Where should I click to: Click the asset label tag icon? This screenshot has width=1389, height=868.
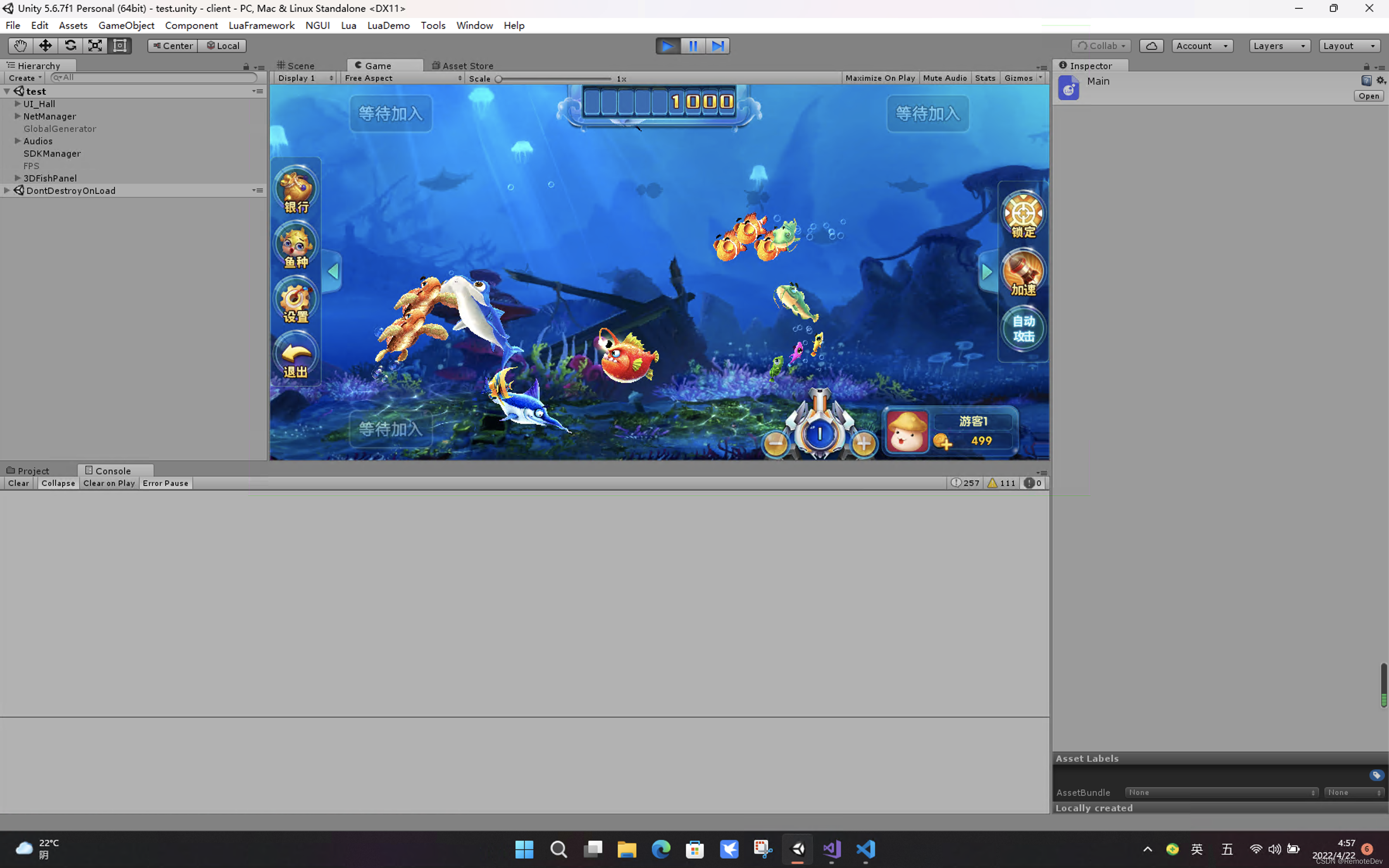coord(1376,775)
